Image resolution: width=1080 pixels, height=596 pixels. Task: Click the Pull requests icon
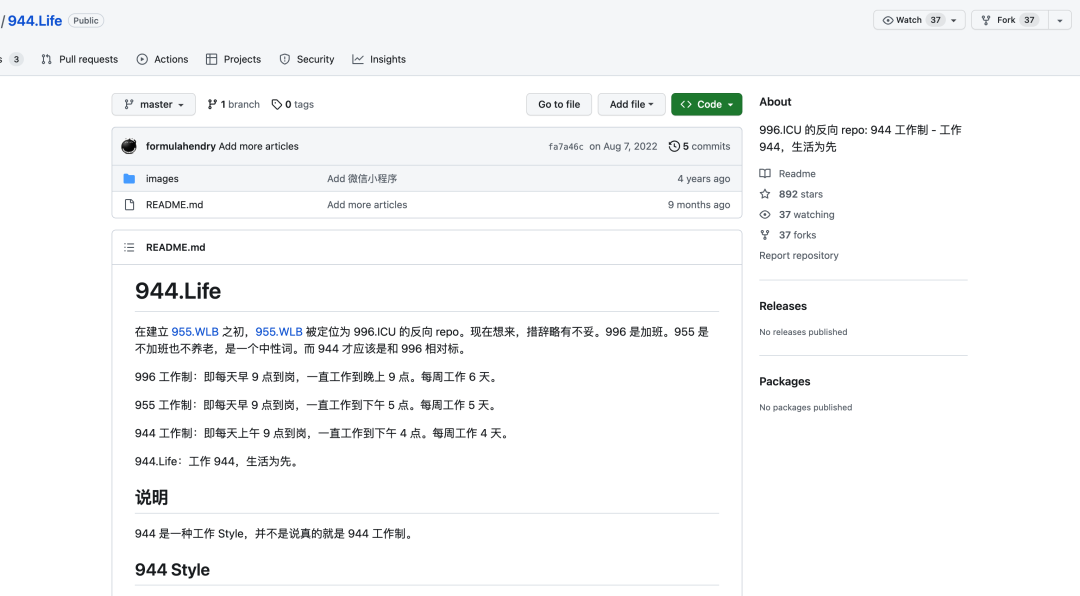click(46, 59)
